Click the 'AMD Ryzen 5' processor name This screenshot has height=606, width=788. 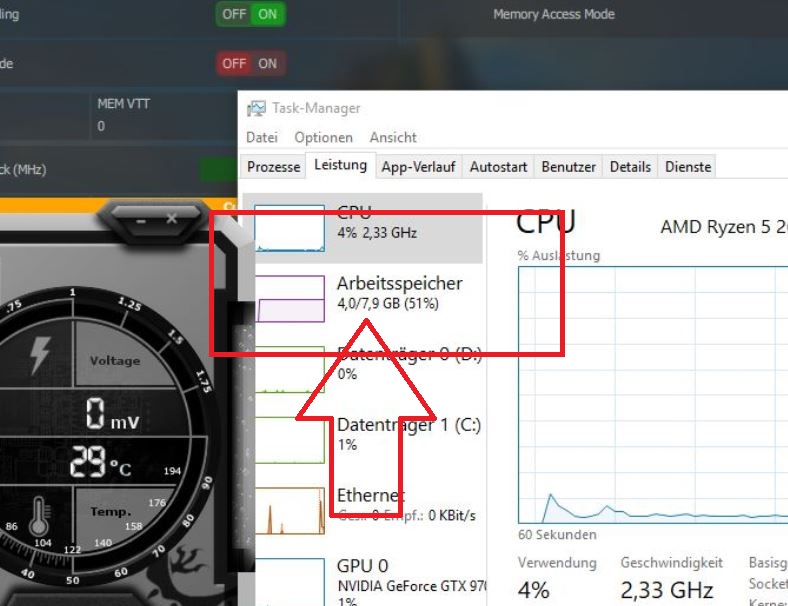pyautogui.click(x=724, y=227)
